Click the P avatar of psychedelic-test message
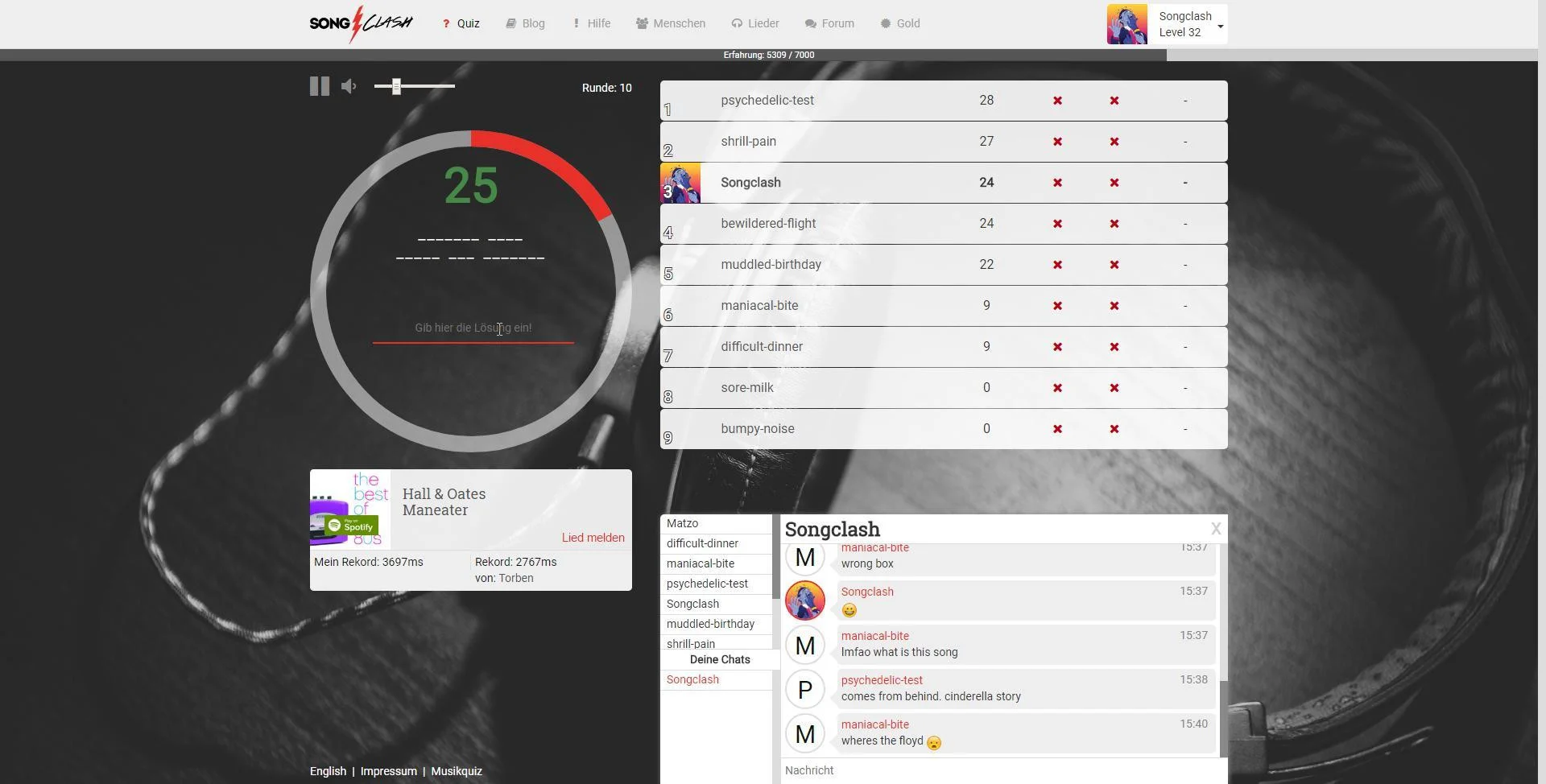 click(805, 690)
